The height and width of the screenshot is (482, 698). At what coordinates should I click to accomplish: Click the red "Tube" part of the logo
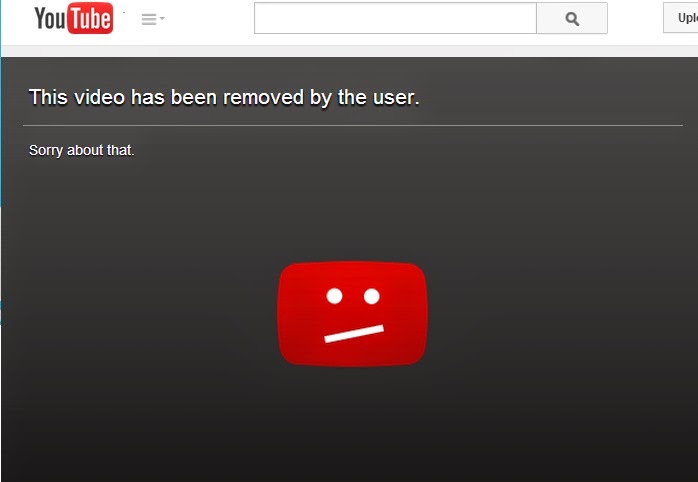click(90, 18)
